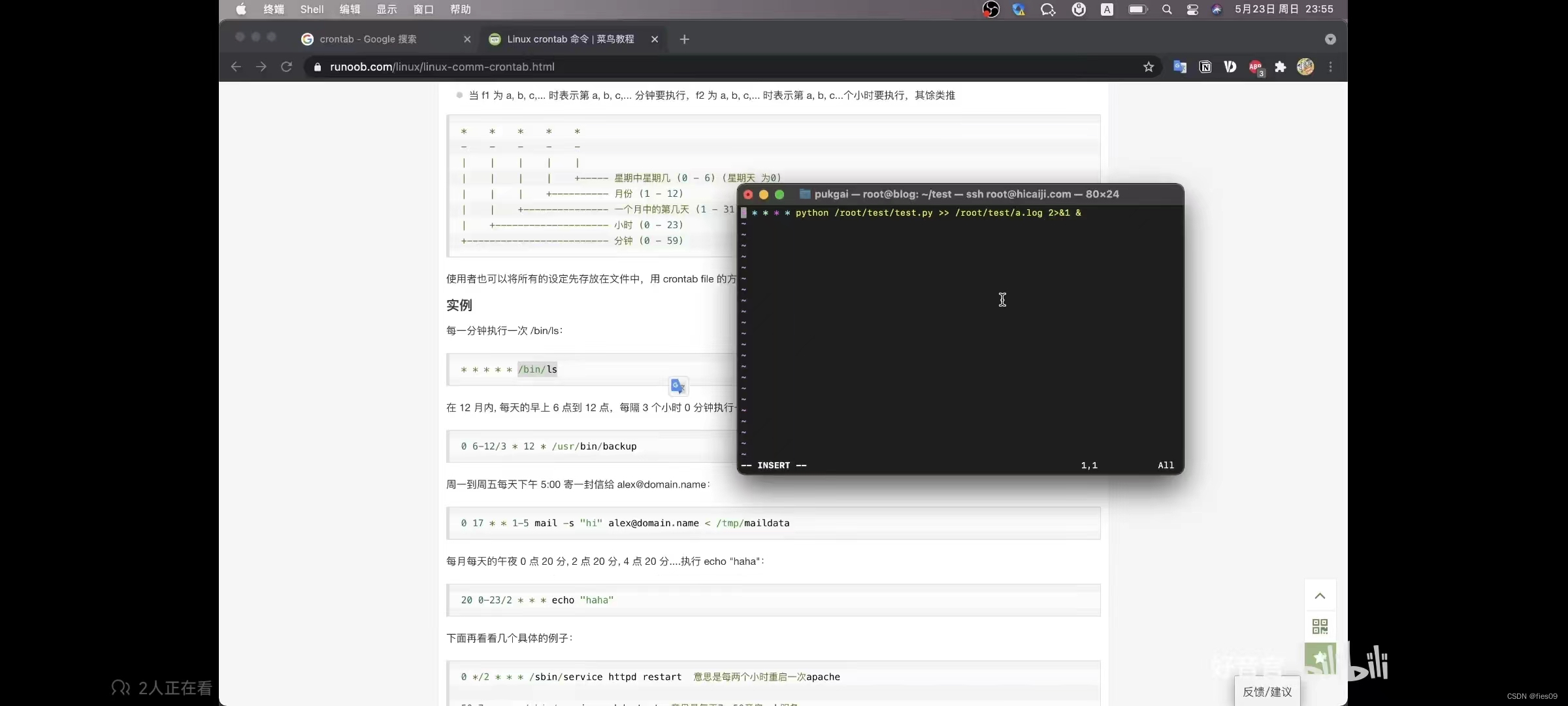1568x706 pixels.
Task: Open a new browser tab
Action: point(684,39)
